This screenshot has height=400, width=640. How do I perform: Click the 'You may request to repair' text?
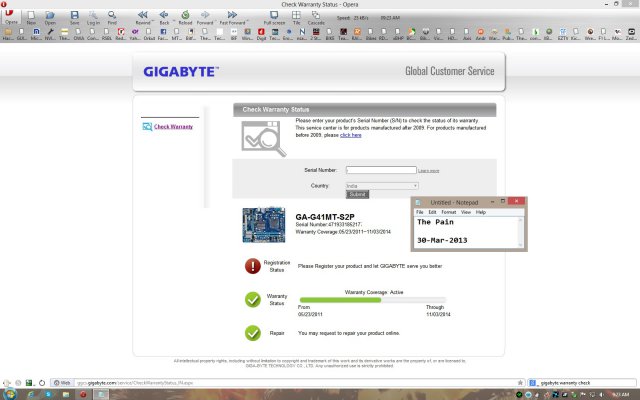[349, 333]
